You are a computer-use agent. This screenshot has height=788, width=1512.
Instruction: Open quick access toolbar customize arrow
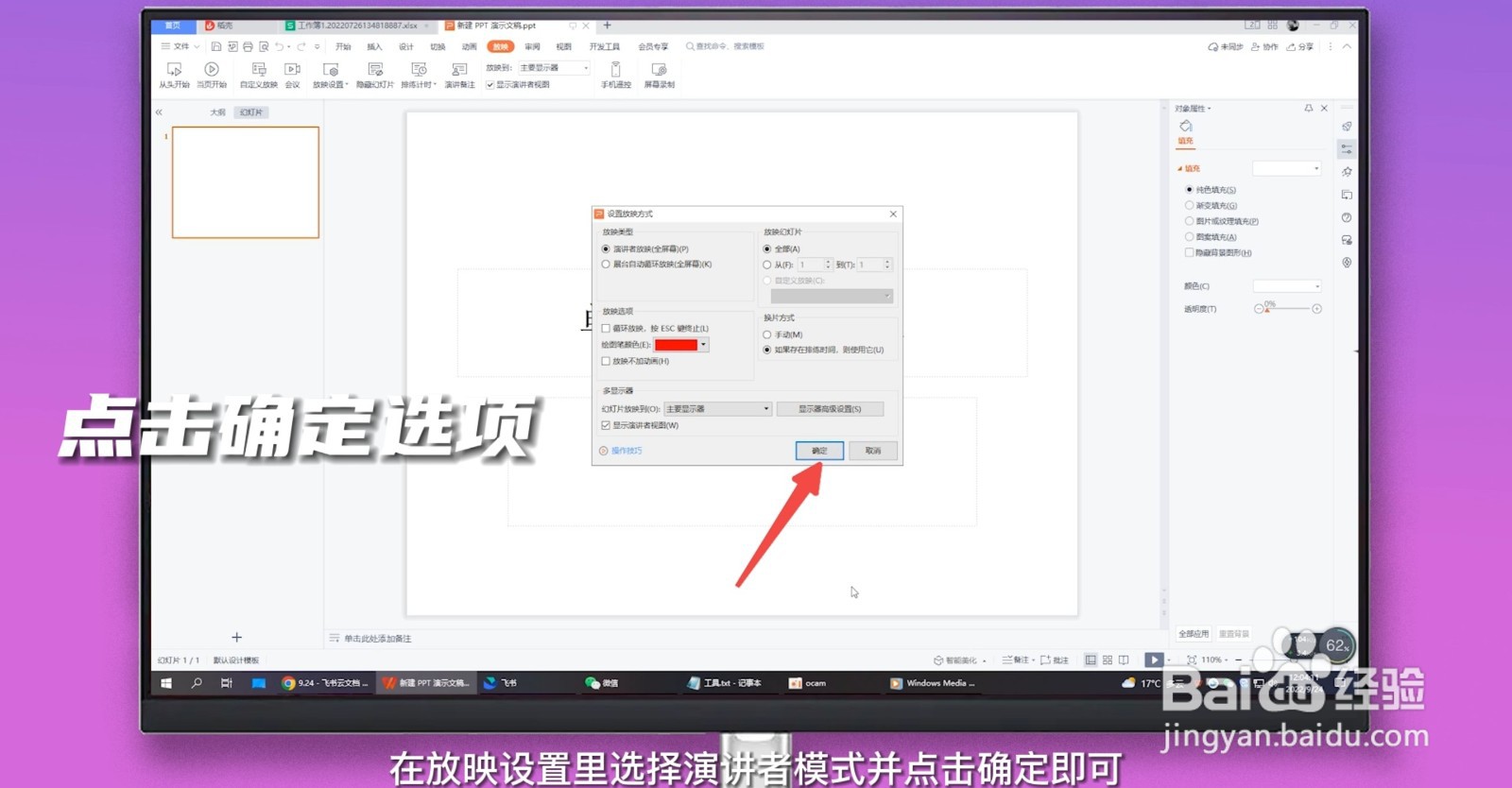317,46
